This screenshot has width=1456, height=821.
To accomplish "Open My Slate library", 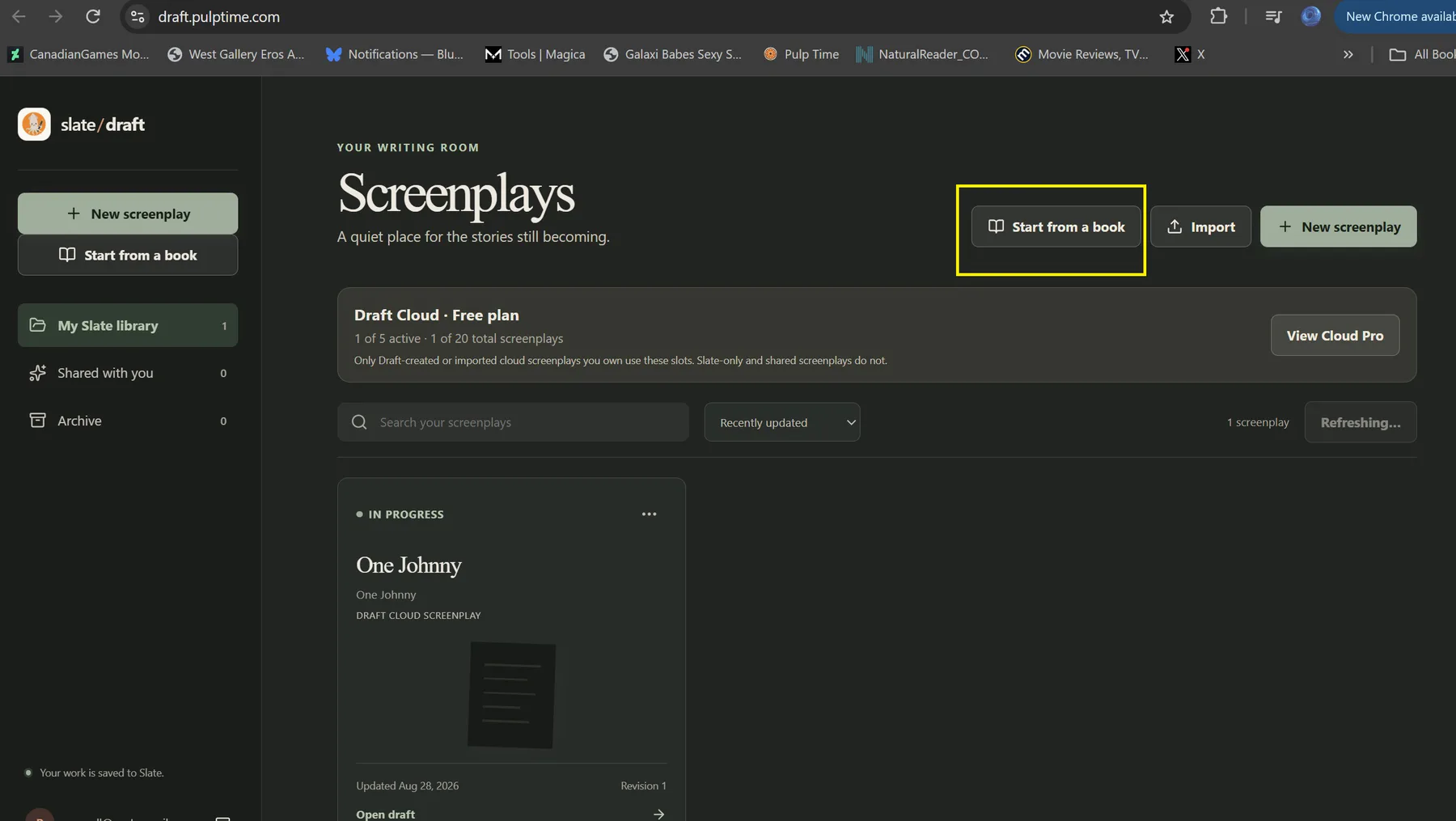I will [x=128, y=325].
